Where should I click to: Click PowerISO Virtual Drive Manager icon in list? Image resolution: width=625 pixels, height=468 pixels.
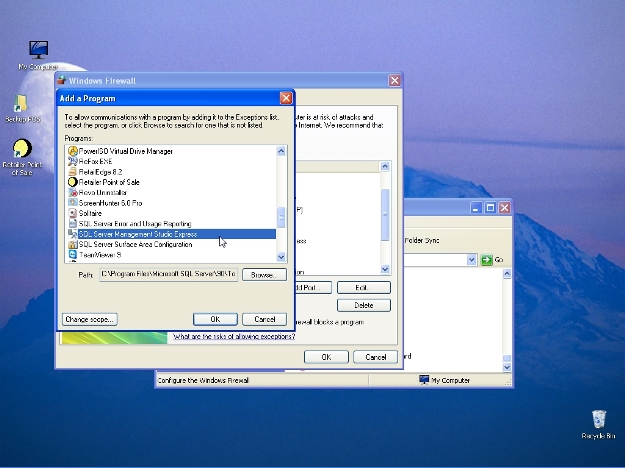click(73, 151)
